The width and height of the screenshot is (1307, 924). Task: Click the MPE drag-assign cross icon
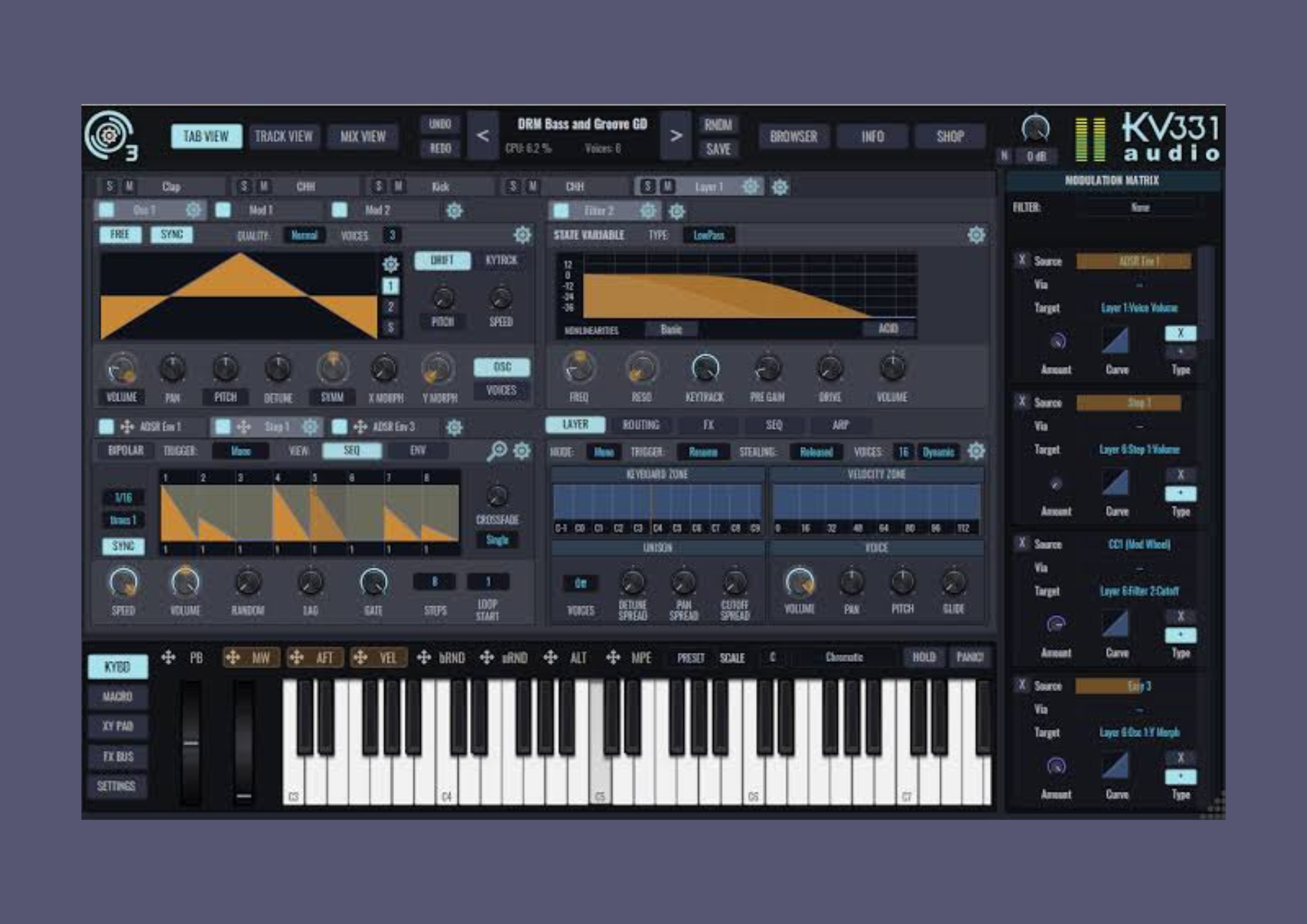(x=613, y=657)
